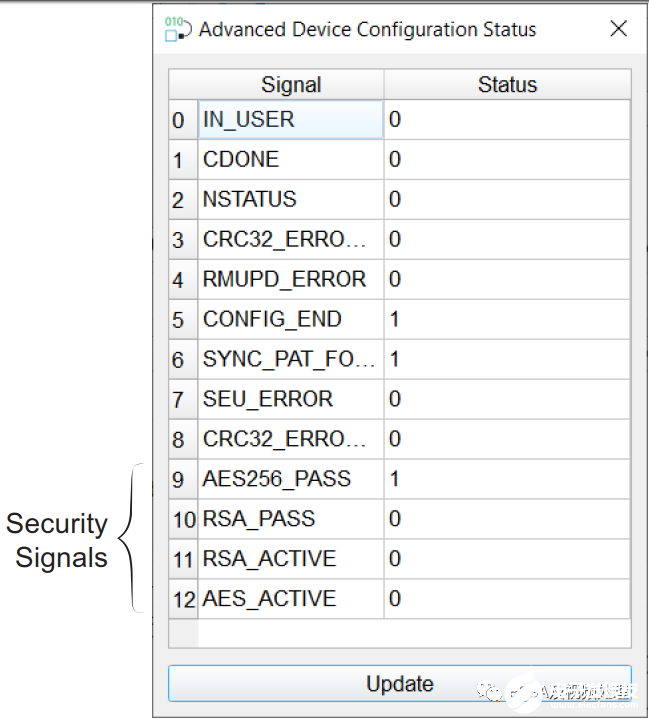
Task: Click the RSA_PASS signal cell
Action: tap(290, 519)
